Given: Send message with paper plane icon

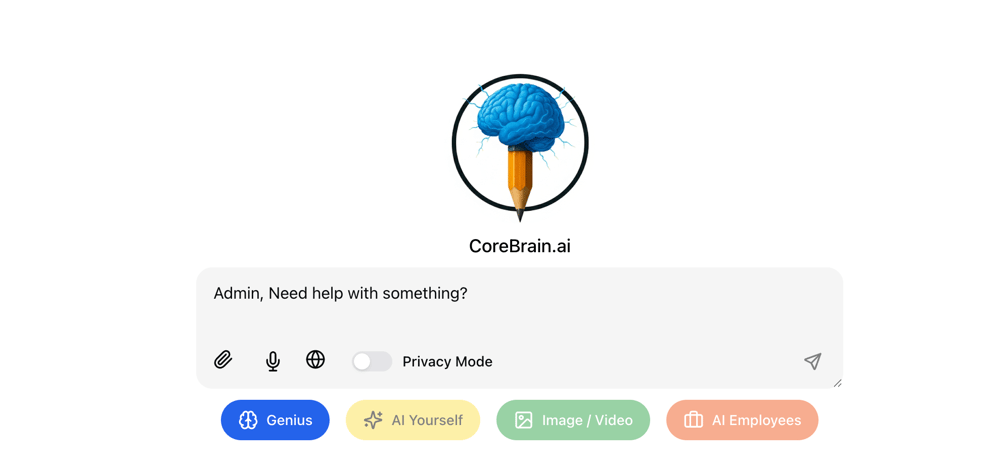Looking at the screenshot, I should tap(812, 361).
